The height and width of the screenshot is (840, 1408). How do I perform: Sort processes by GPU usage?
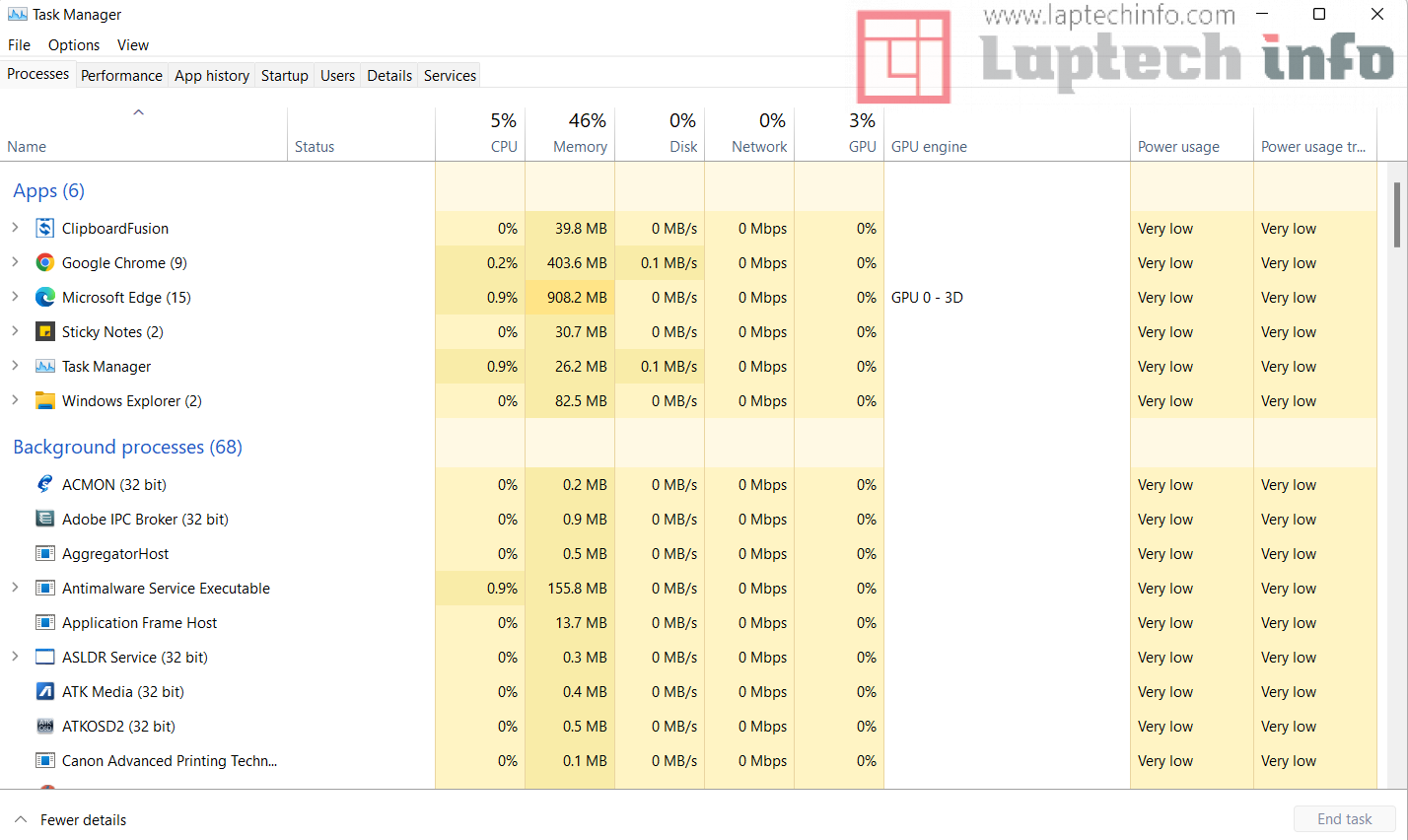pos(839,134)
